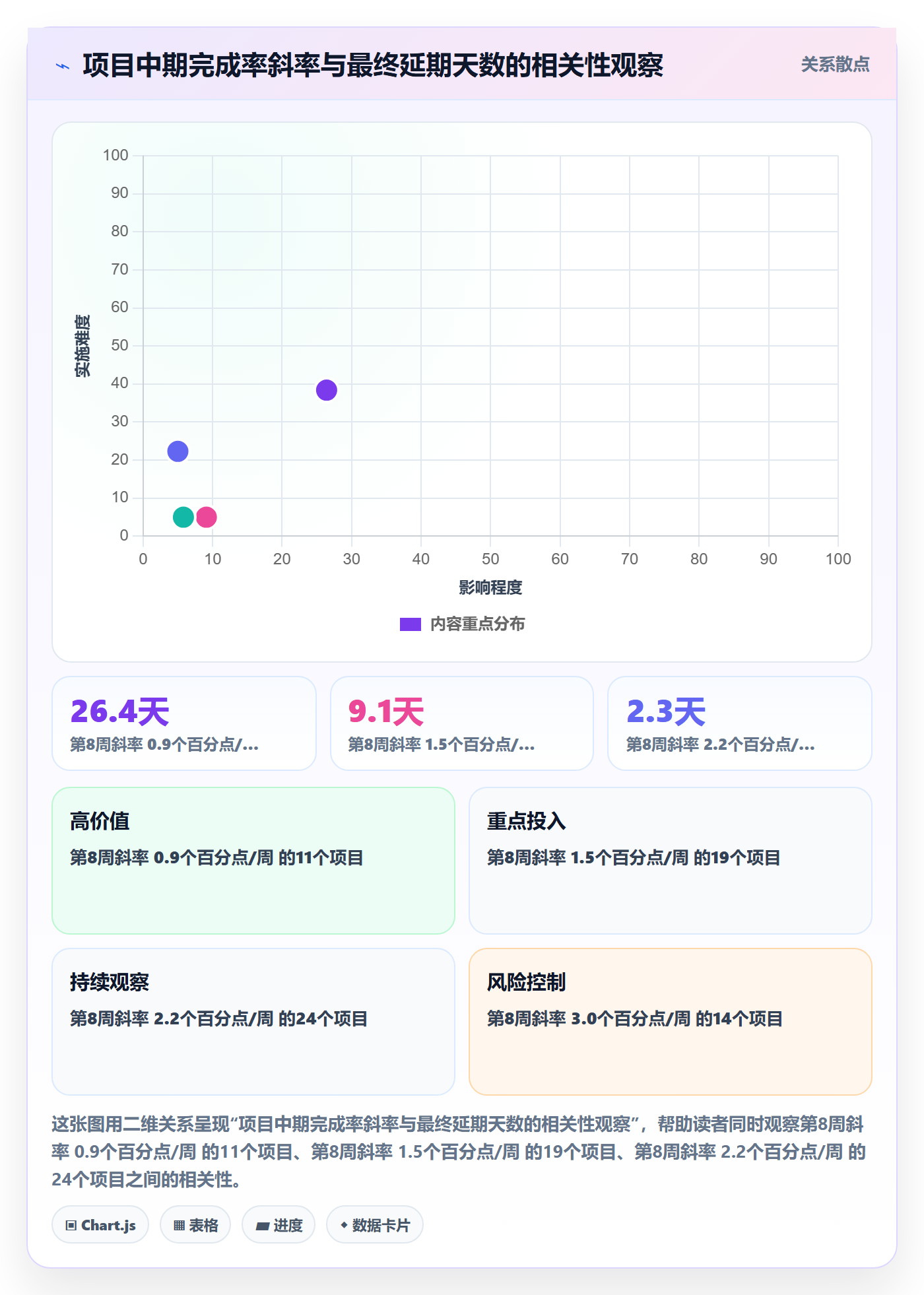Click the text 的19个项目 in the 重点投入 card
The height and width of the screenshot is (1295, 924).
[737, 858]
